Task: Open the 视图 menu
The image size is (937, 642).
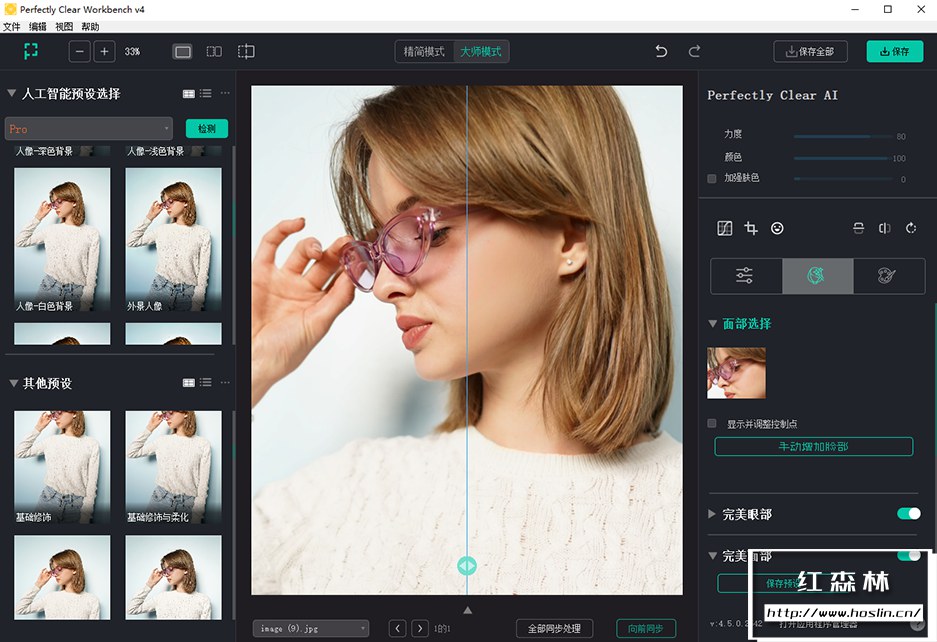Action: click(64, 26)
